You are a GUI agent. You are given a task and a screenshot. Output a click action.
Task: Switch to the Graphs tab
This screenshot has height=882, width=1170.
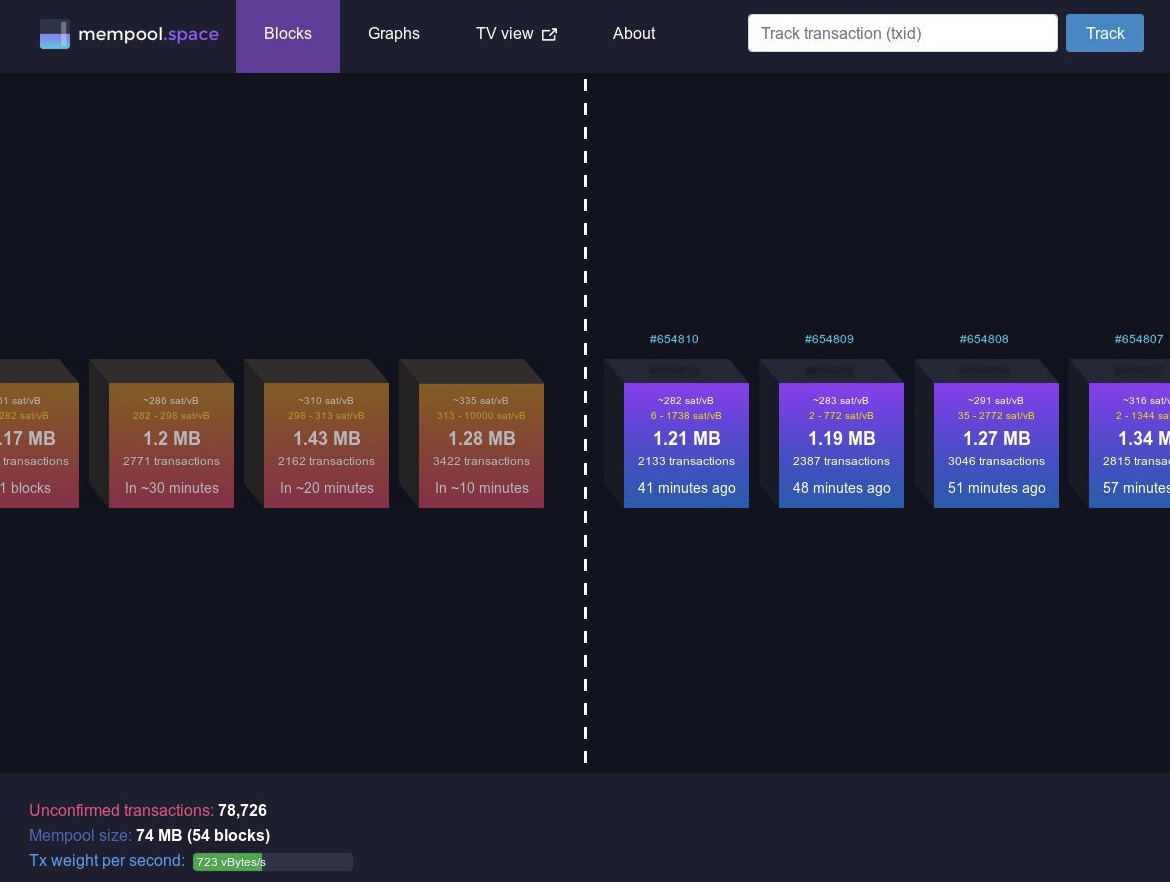coord(394,34)
